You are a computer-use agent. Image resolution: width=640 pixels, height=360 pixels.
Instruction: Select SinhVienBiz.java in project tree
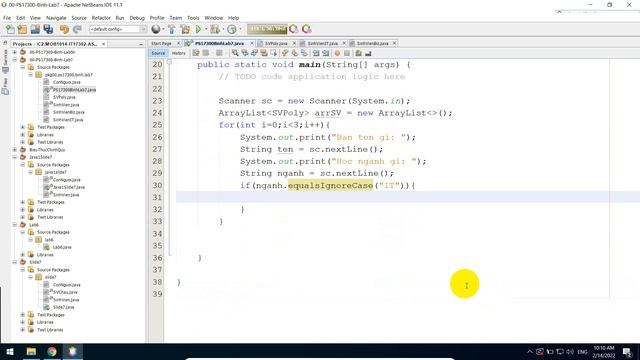(x=69, y=112)
